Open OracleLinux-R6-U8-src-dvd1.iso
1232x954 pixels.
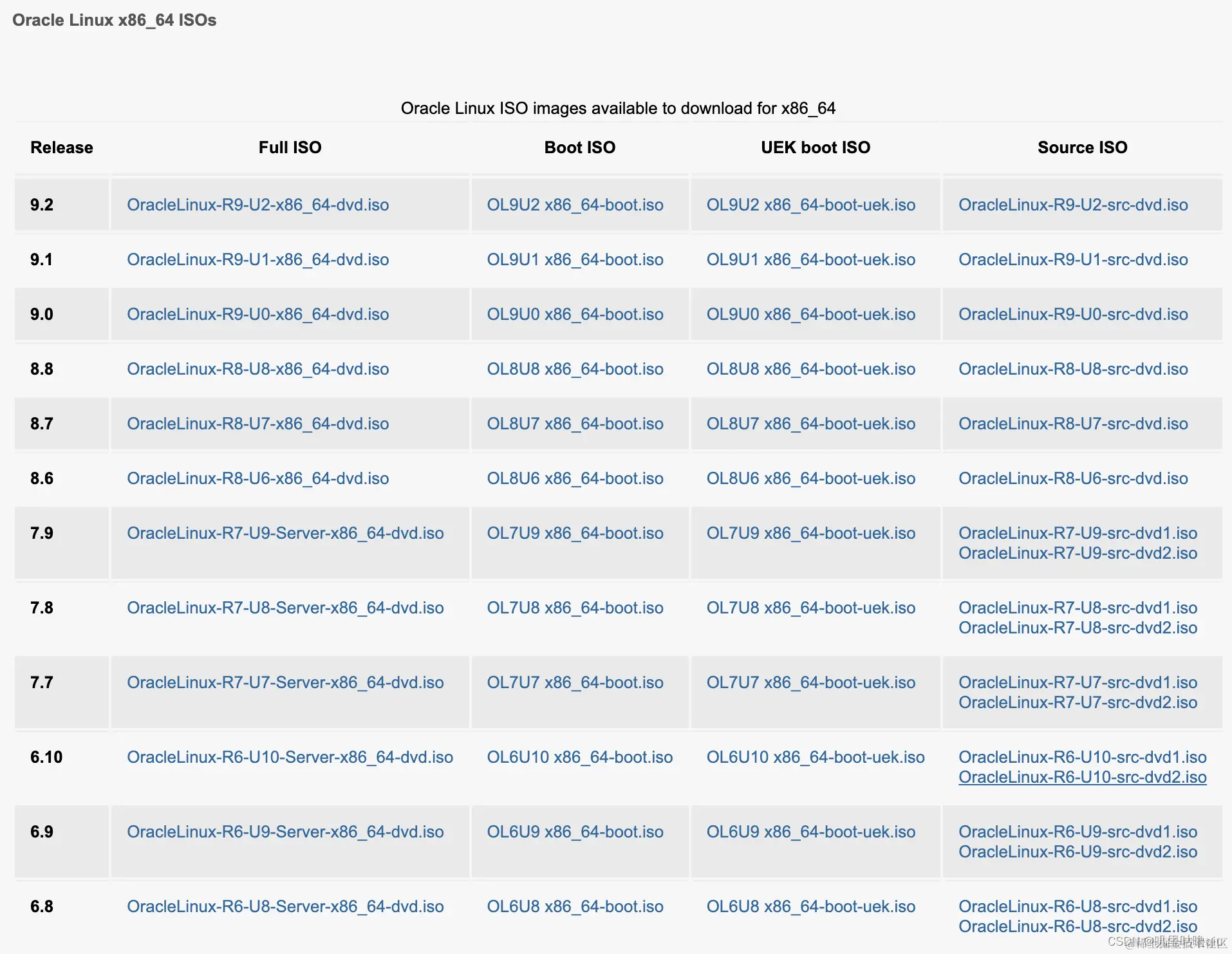1078,906
